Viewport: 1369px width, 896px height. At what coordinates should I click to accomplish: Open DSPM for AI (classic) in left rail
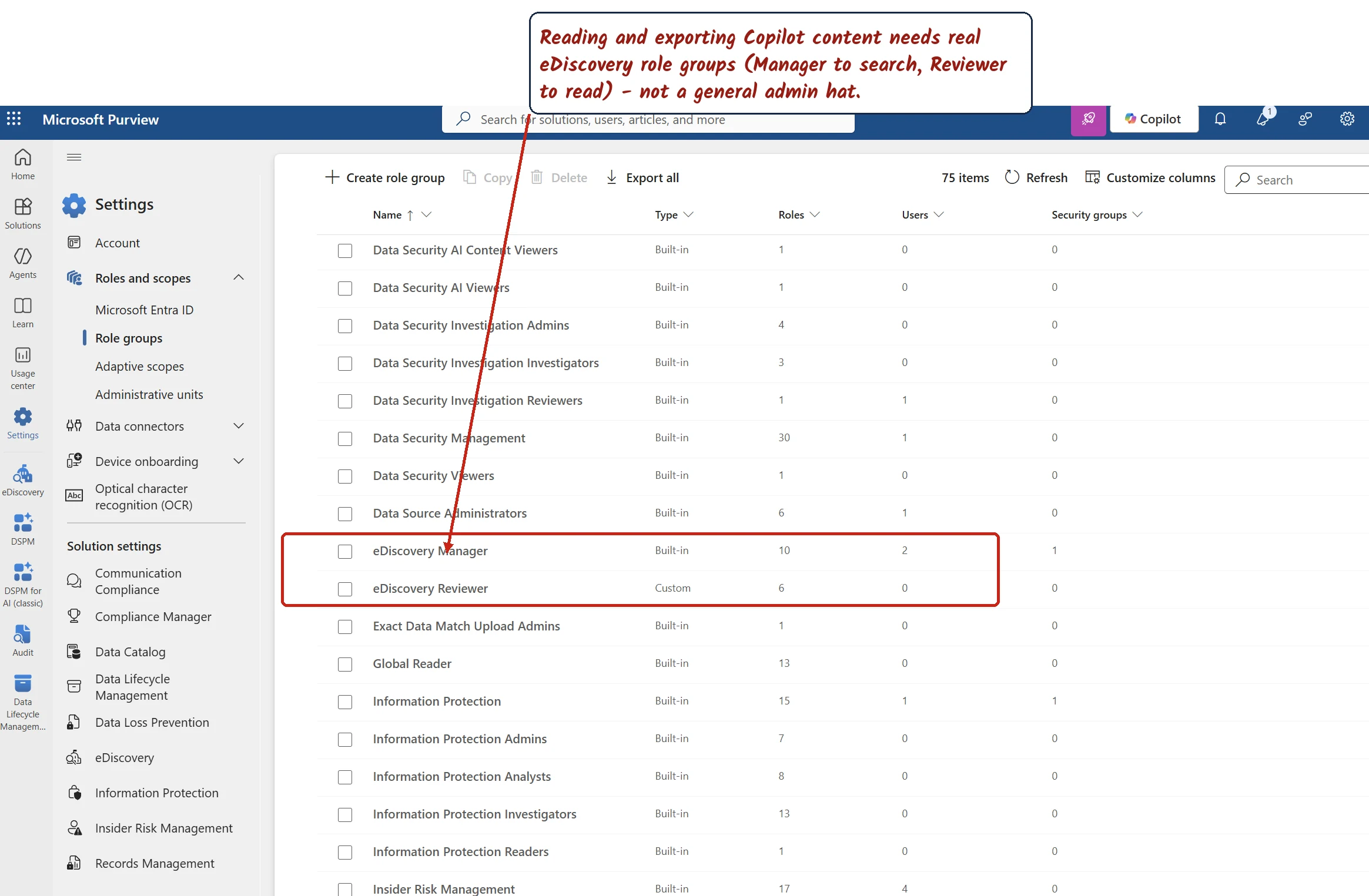coord(23,585)
